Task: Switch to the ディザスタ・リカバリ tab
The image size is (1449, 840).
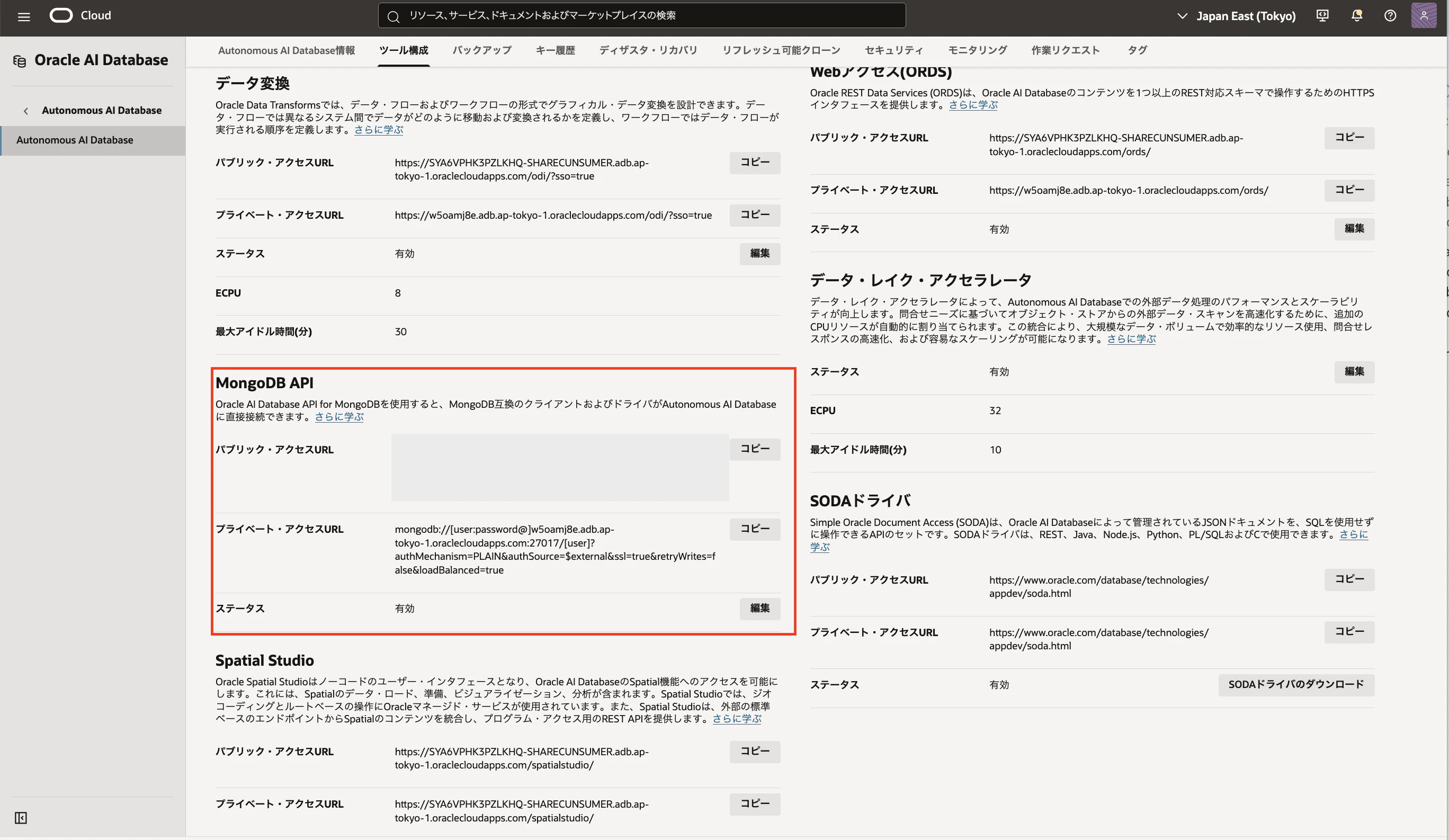Action: pyautogui.click(x=649, y=51)
